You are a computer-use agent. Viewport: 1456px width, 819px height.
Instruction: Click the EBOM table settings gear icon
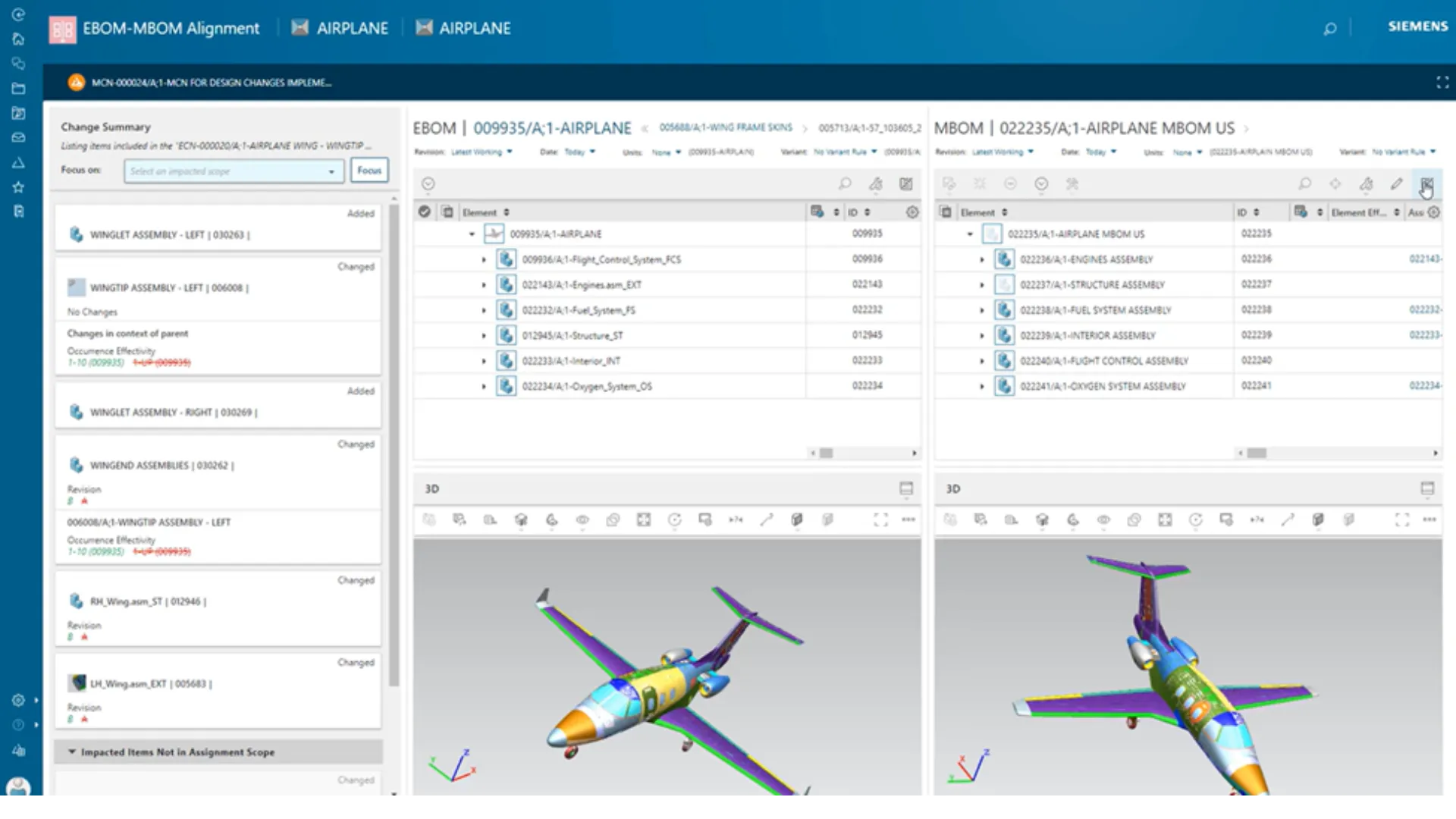[x=912, y=212]
